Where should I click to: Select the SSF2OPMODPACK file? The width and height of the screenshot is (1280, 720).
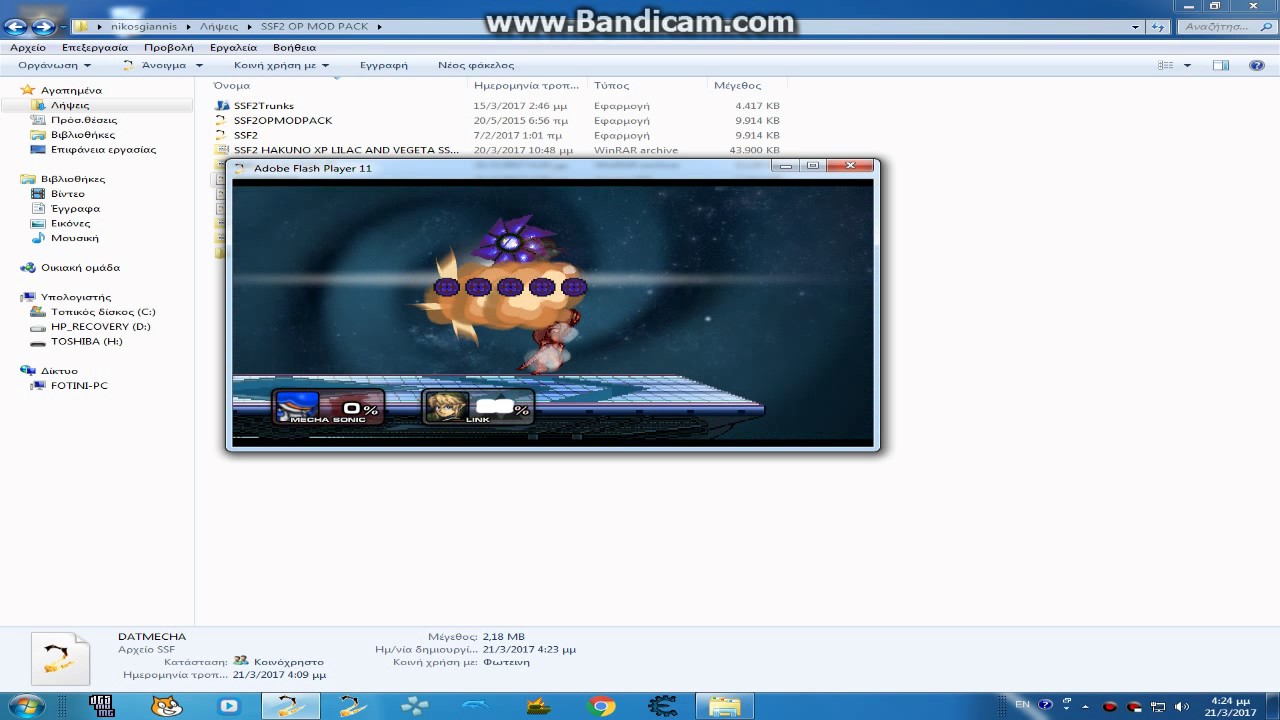pyautogui.click(x=282, y=121)
